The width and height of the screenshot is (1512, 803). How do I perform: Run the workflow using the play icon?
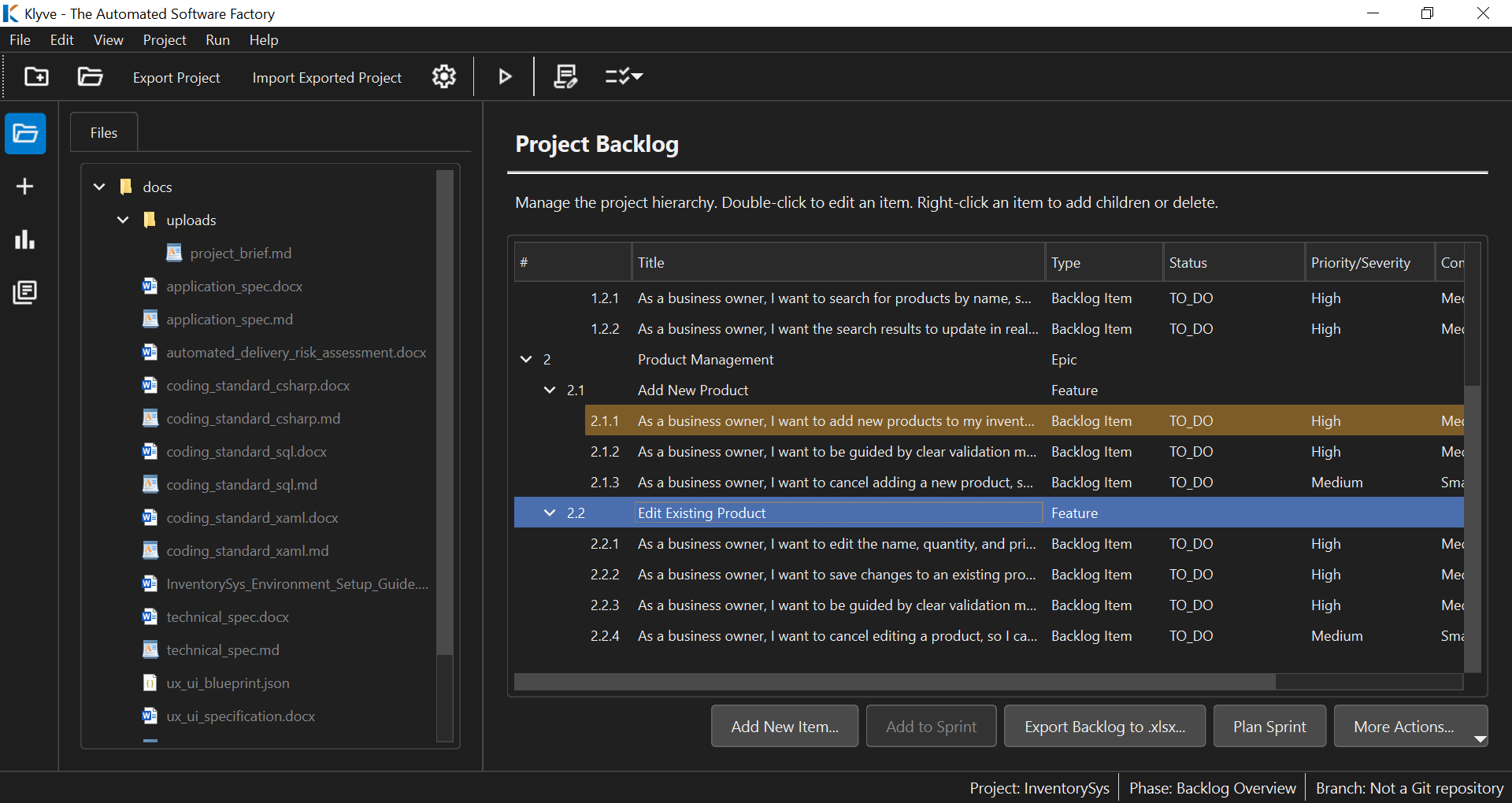(504, 76)
